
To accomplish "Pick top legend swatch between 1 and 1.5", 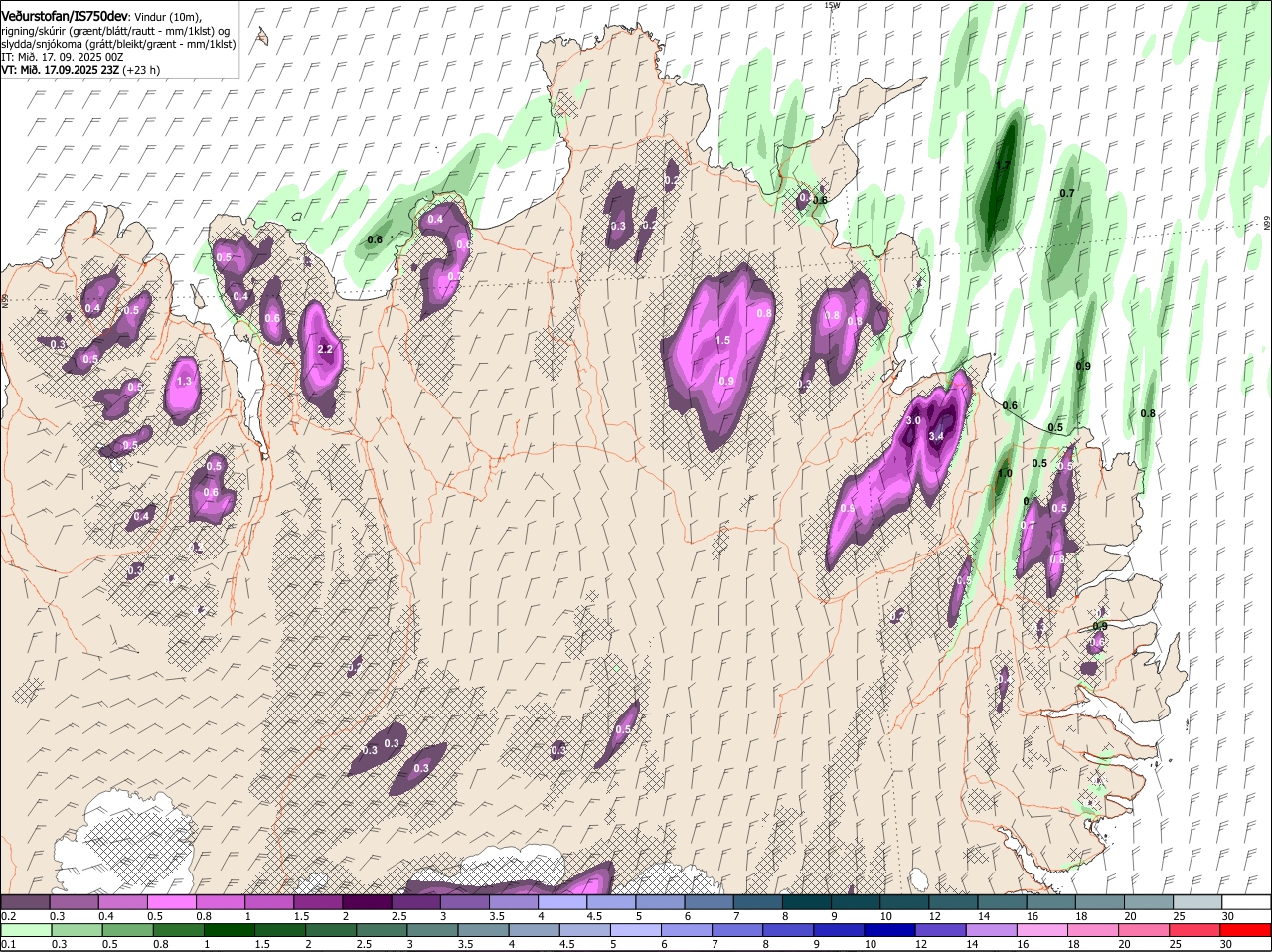I will pyautogui.click(x=269, y=901).
